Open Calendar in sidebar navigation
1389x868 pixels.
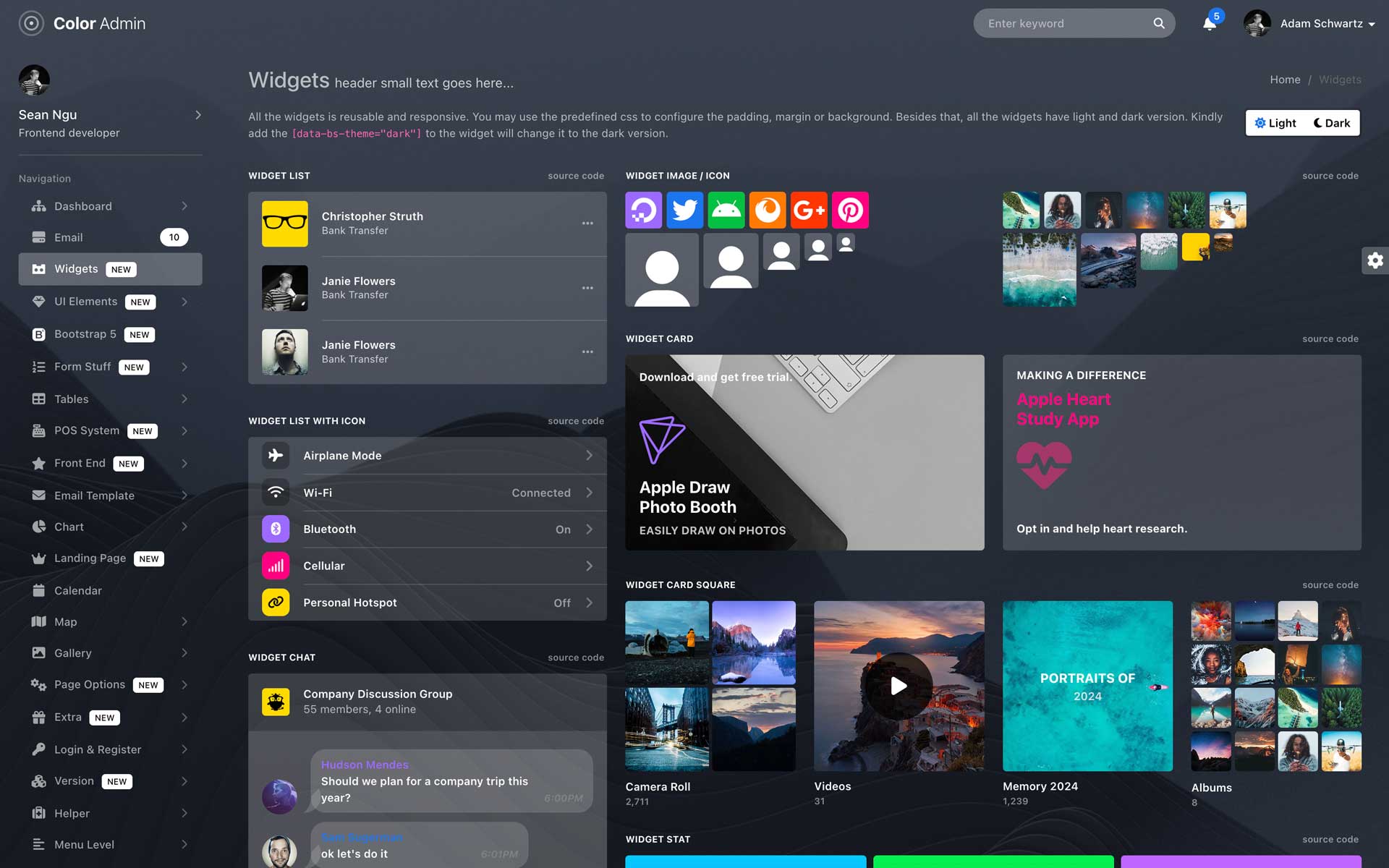tap(78, 590)
